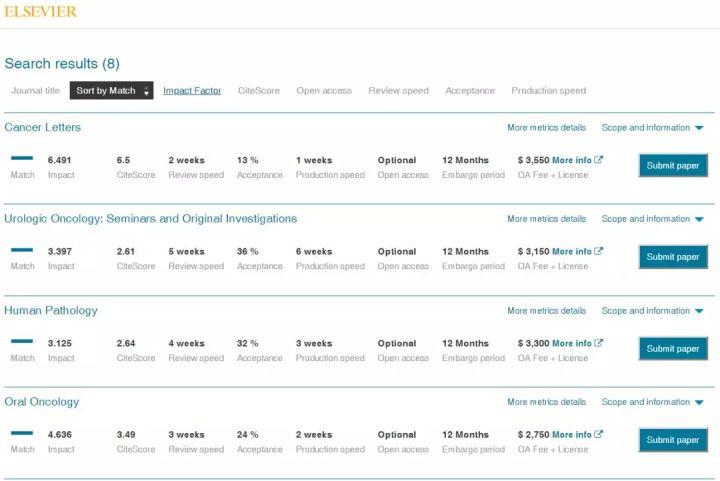Click More info next to $3,150 fee
The image size is (720, 481).
pos(577,252)
